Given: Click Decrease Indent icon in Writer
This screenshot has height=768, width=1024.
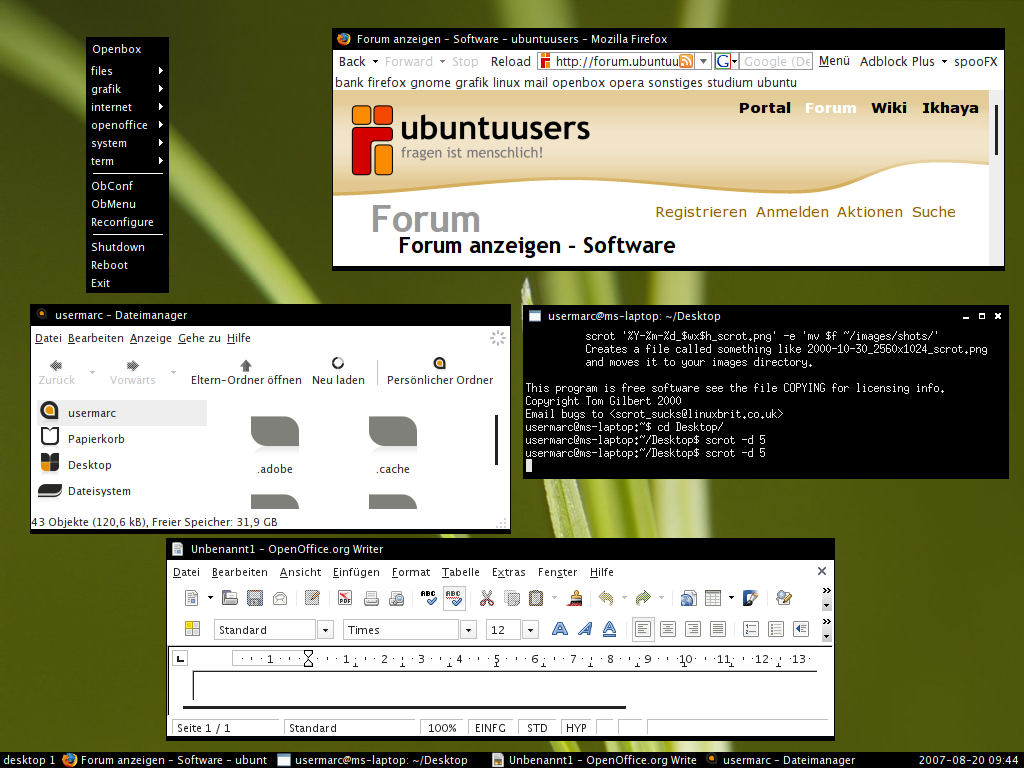Looking at the screenshot, I should tap(801, 629).
